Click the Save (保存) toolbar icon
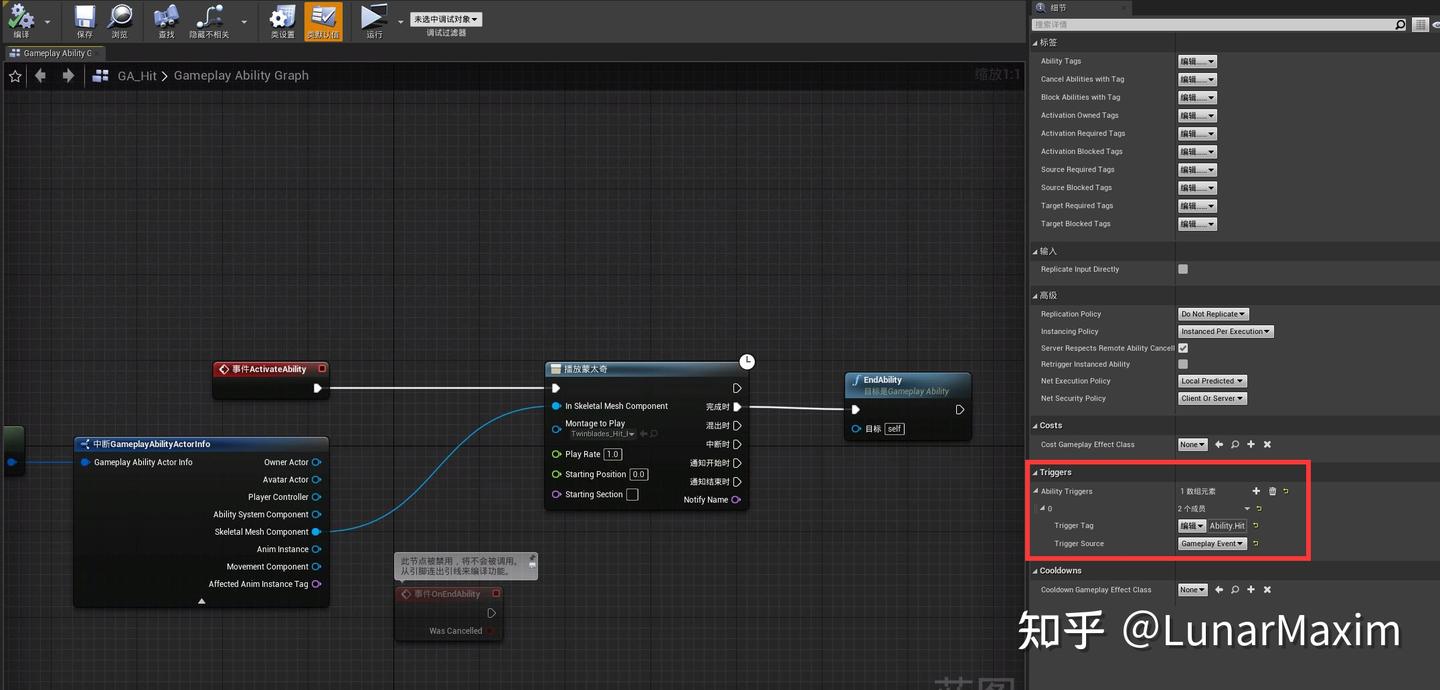Viewport: 1440px width, 690px height. coord(85,20)
